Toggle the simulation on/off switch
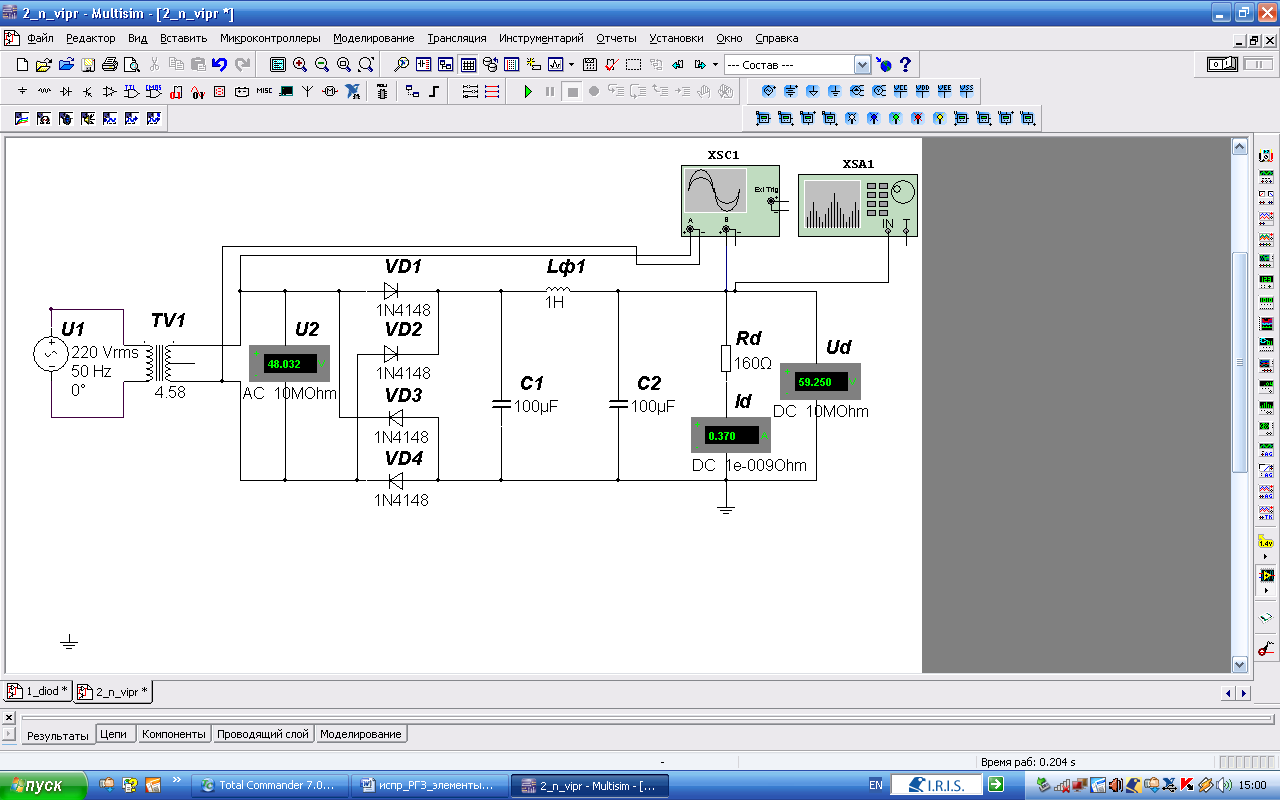The width and height of the screenshot is (1280, 800). [x=1222, y=65]
